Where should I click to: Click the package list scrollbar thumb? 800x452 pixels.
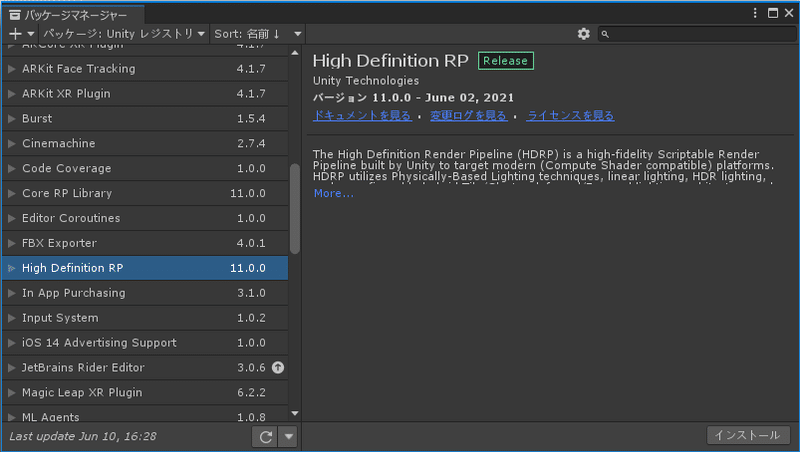tap(295, 209)
